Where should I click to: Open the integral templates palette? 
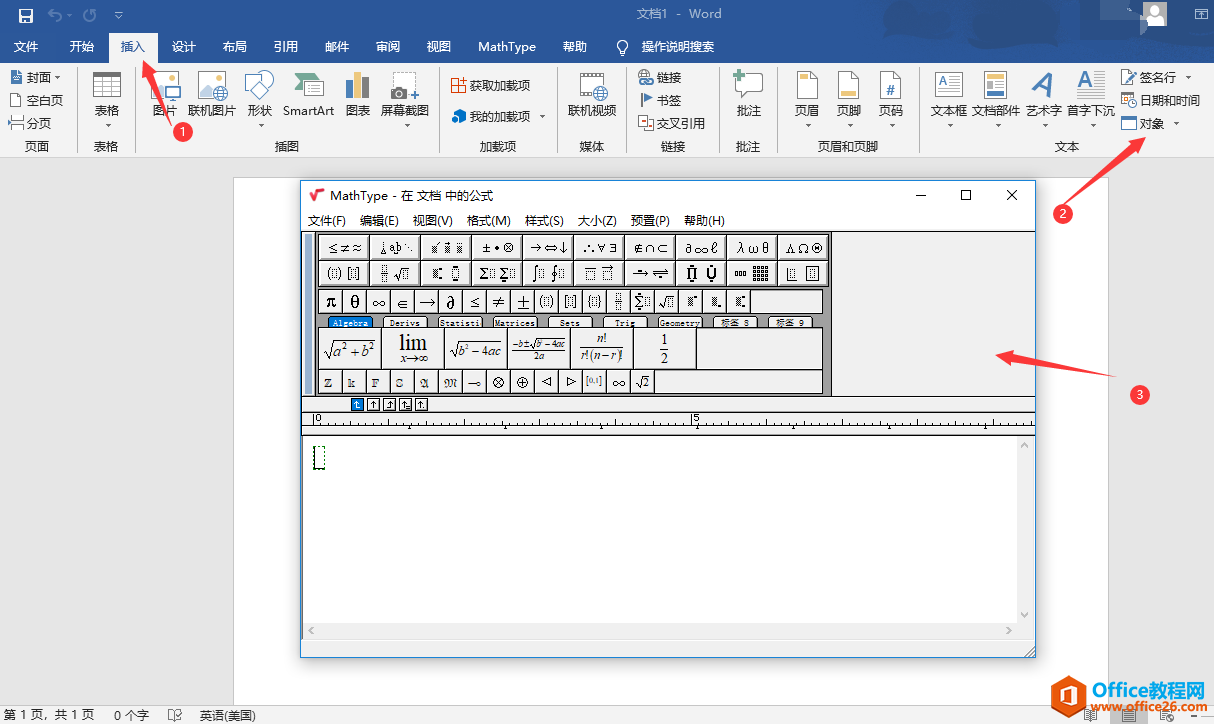pos(549,273)
